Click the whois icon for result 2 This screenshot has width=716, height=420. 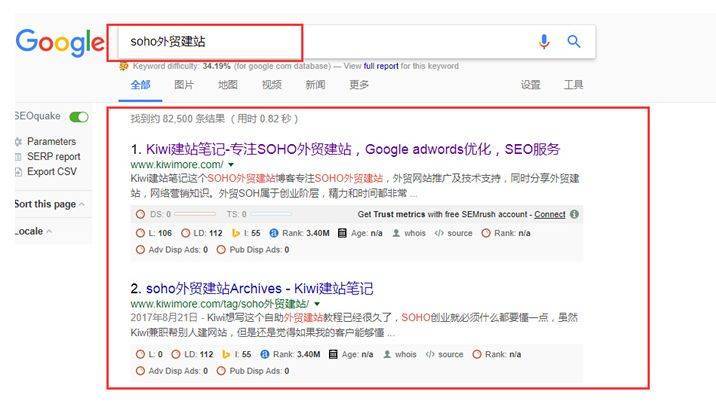click(387, 354)
